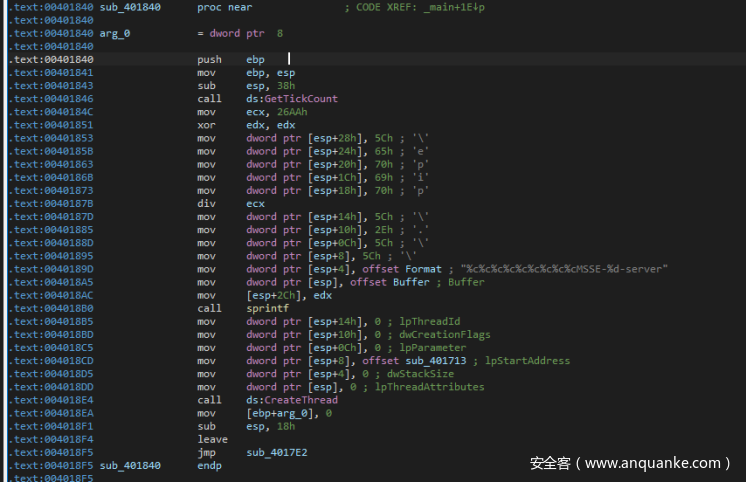Select the leave instruction
Image resolution: width=746 pixels, height=482 pixels.
pyautogui.click(x=211, y=439)
